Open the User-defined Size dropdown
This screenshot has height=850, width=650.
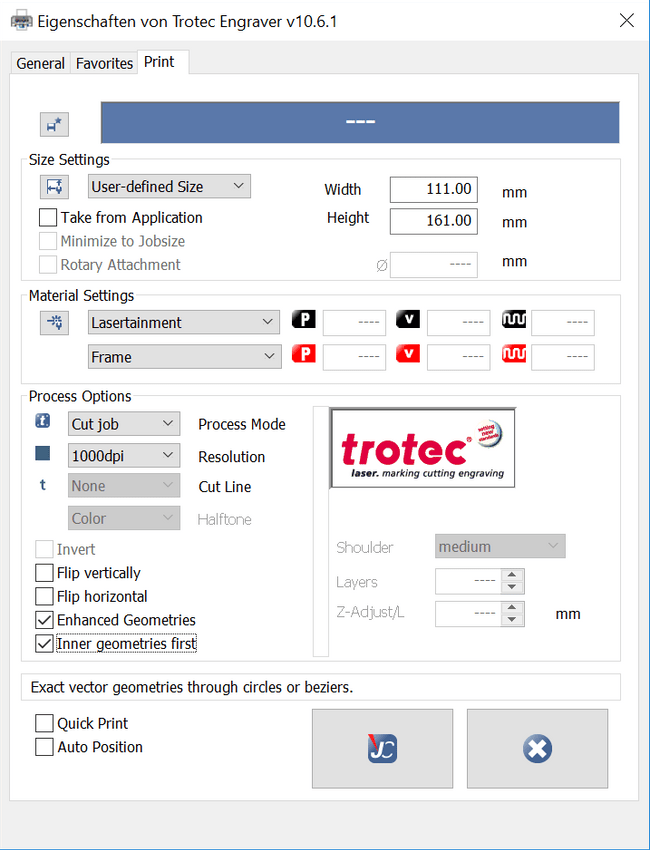tap(169, 186)
